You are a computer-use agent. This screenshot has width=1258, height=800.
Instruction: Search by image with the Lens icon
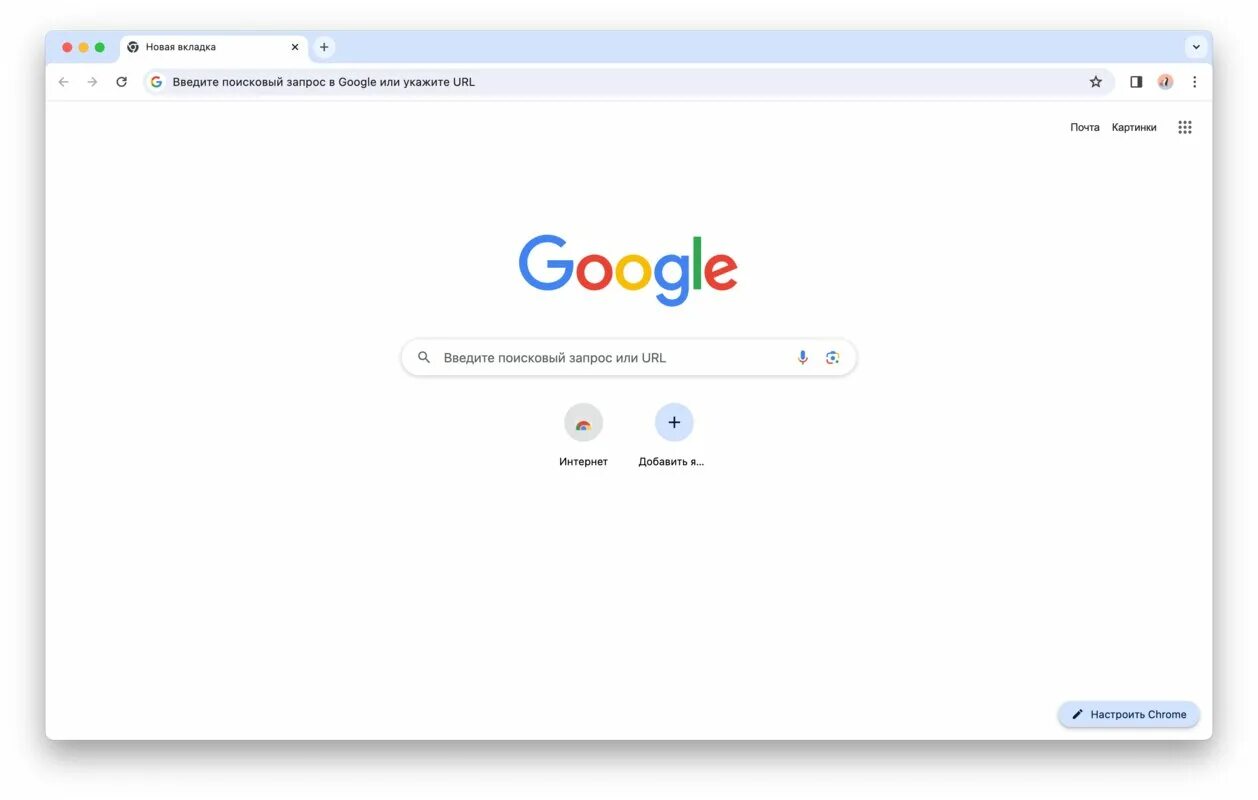coord(832,357)
